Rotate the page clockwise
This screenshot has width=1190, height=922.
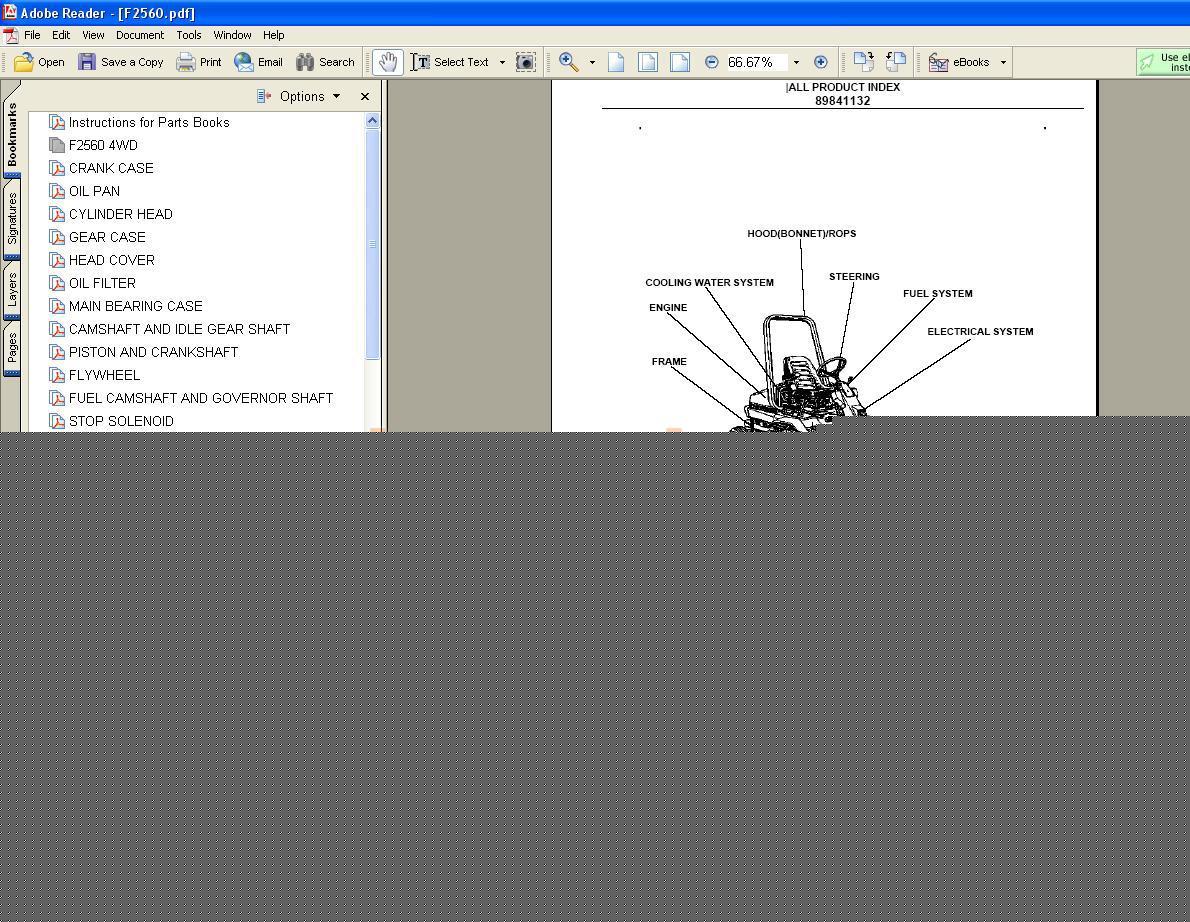point(863,62)
